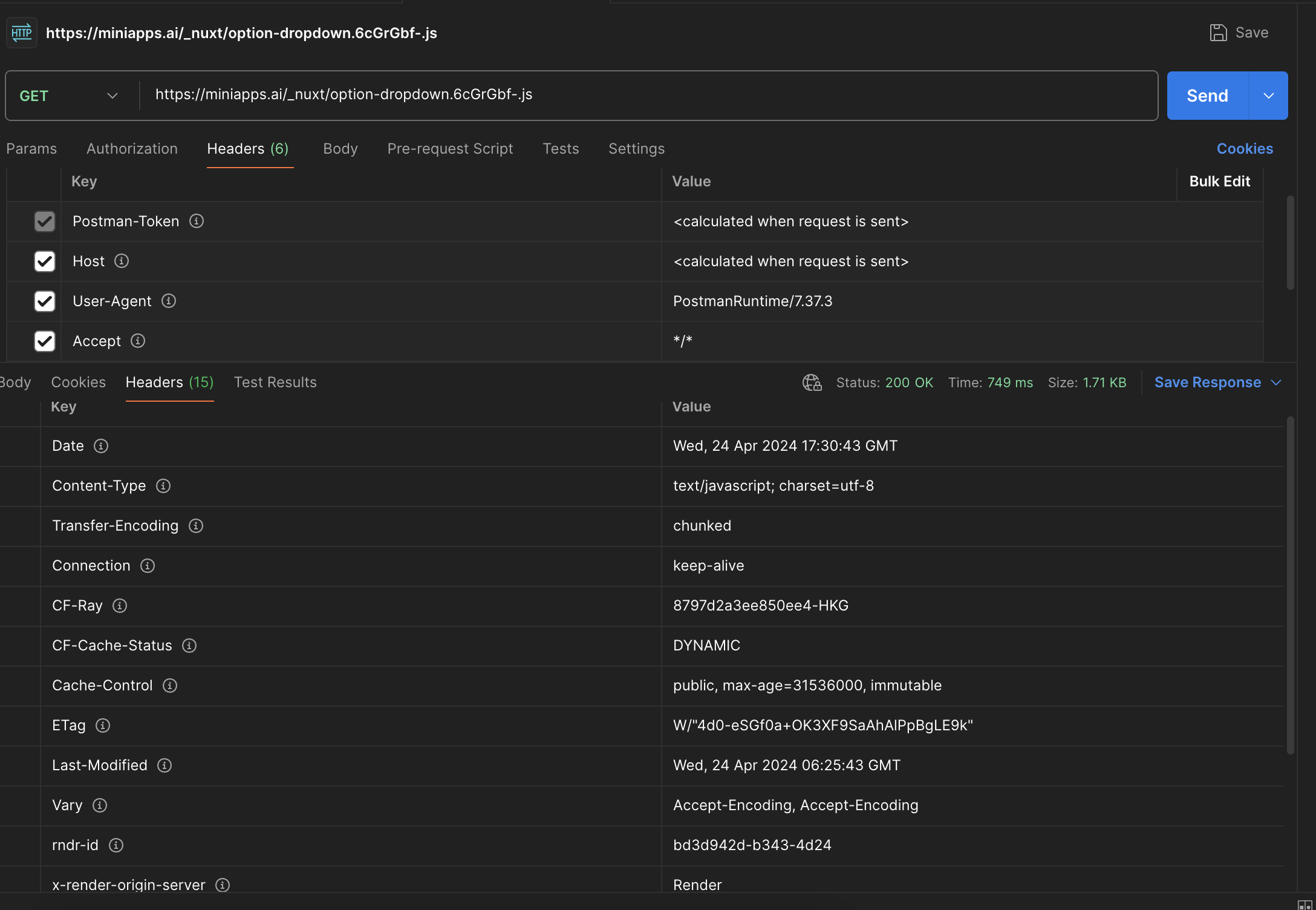Click info icon beside Content-Type

[163, 486]
